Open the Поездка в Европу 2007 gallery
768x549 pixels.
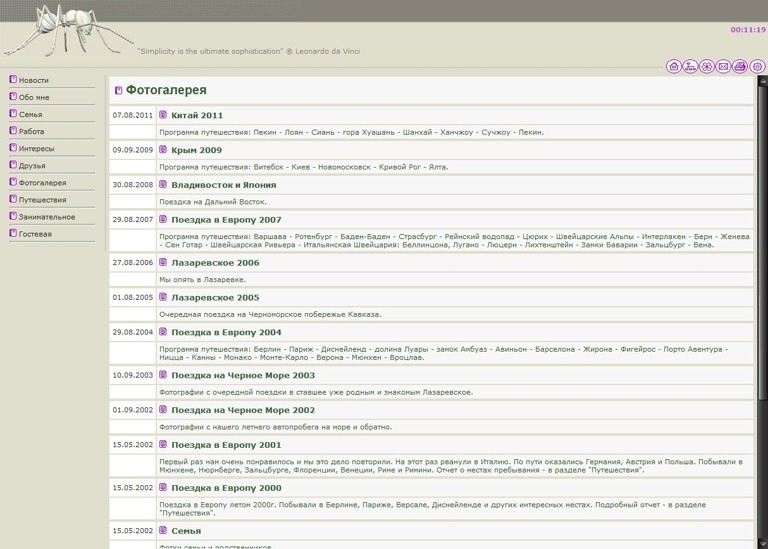(x=226, y=220)
